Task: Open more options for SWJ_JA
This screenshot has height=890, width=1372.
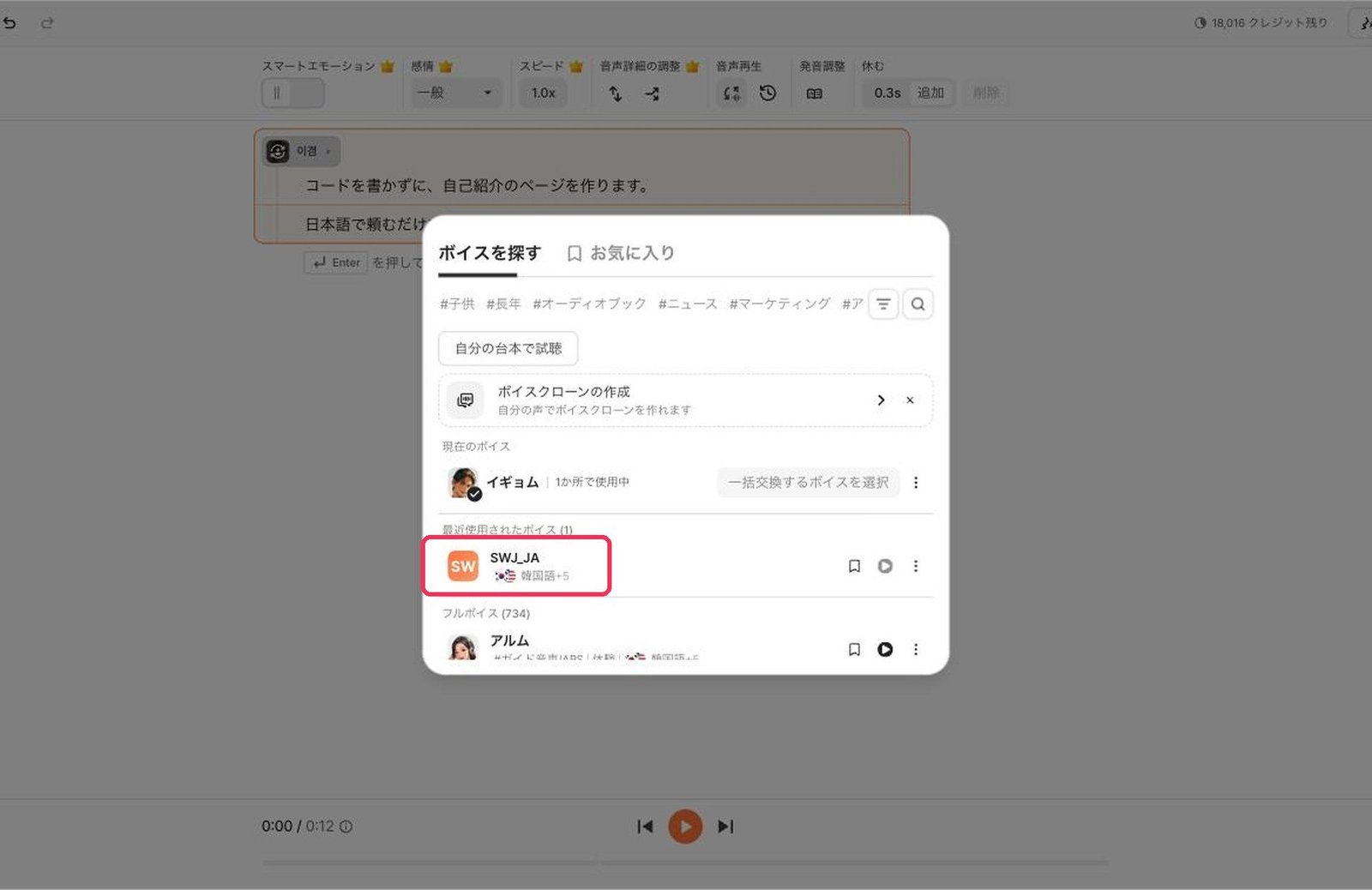Action: click(916, 566)
